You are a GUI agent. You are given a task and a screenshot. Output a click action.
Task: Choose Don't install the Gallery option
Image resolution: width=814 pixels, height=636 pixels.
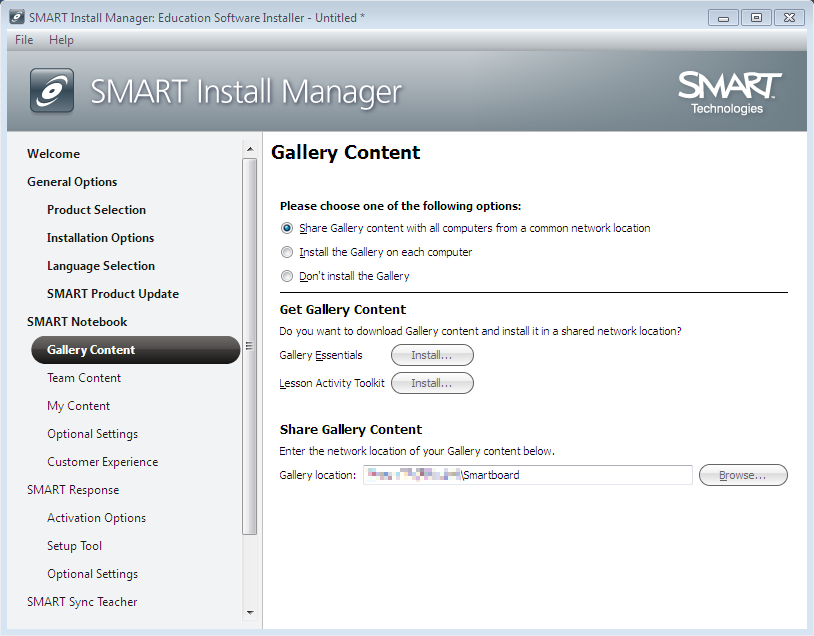pyautogui.click(x=288, y=276)
